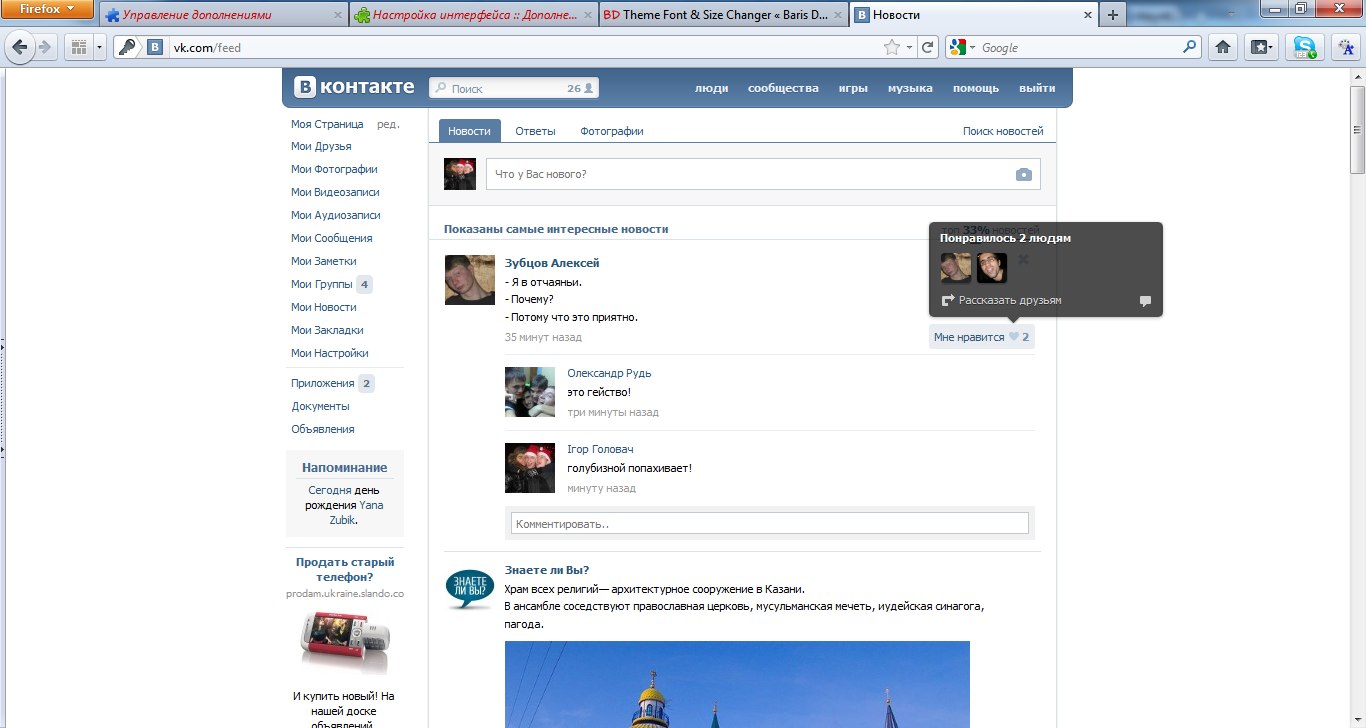Click the Firefox home button

point(1221,47)
